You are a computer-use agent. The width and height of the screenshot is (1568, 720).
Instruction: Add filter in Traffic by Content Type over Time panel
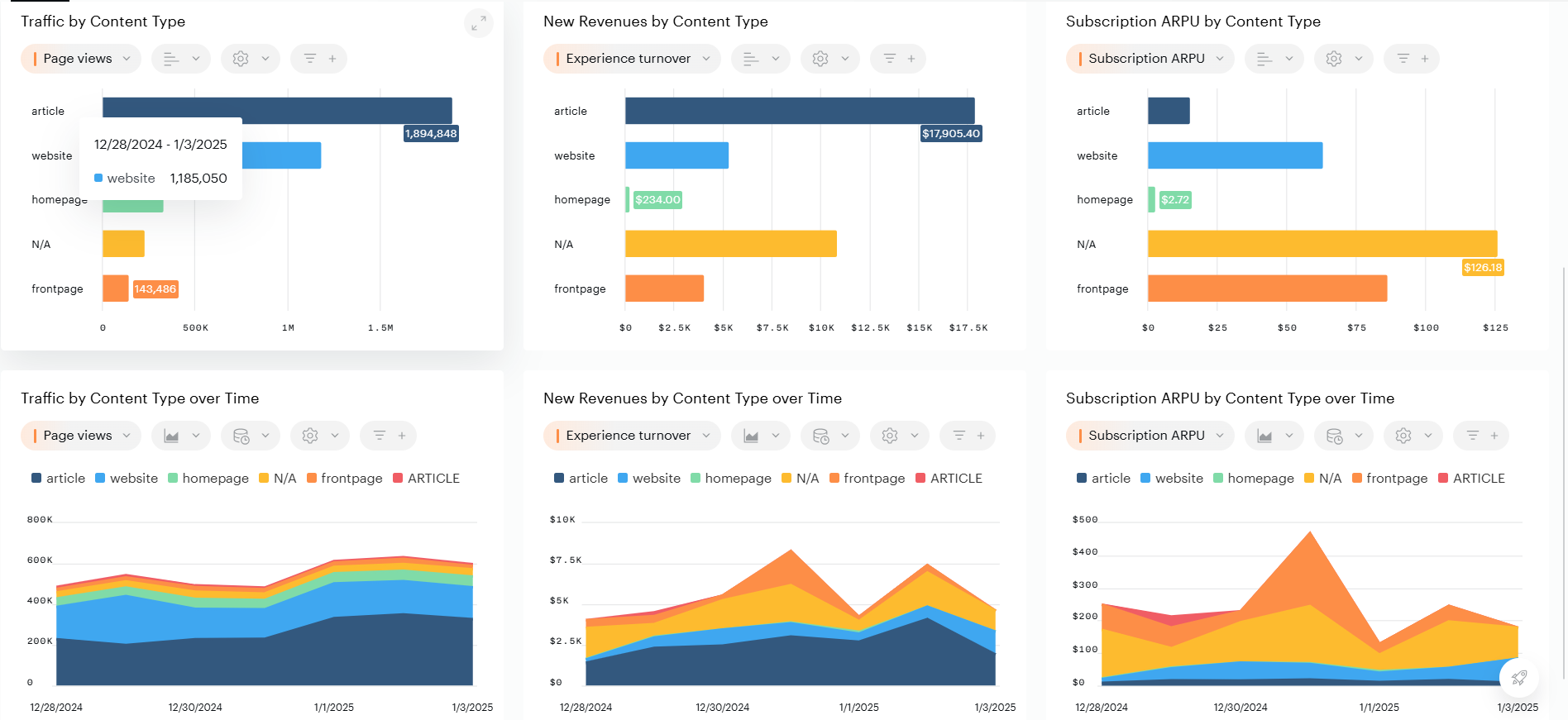(x=389, y=436)
